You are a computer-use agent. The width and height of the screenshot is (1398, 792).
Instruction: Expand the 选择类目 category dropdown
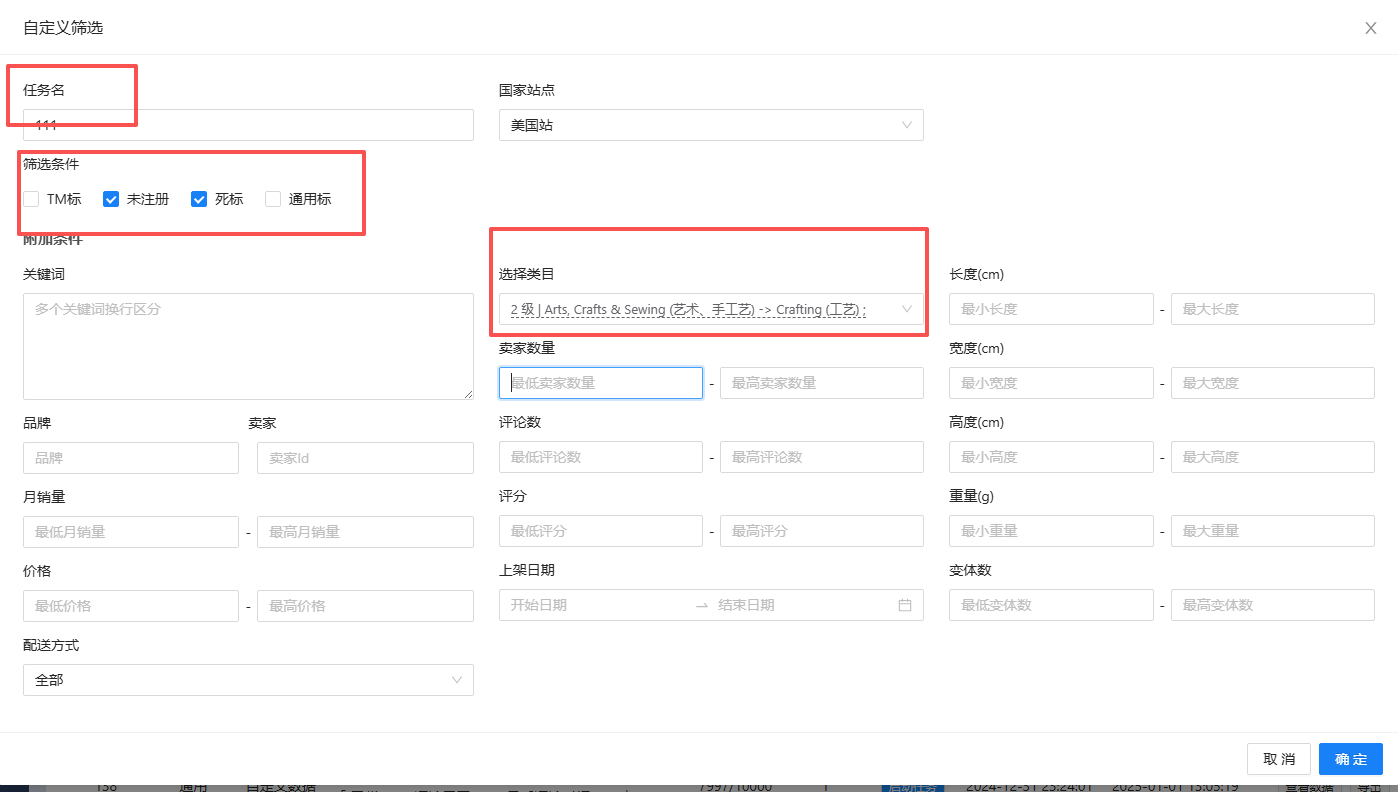click(x=710, y=309)
